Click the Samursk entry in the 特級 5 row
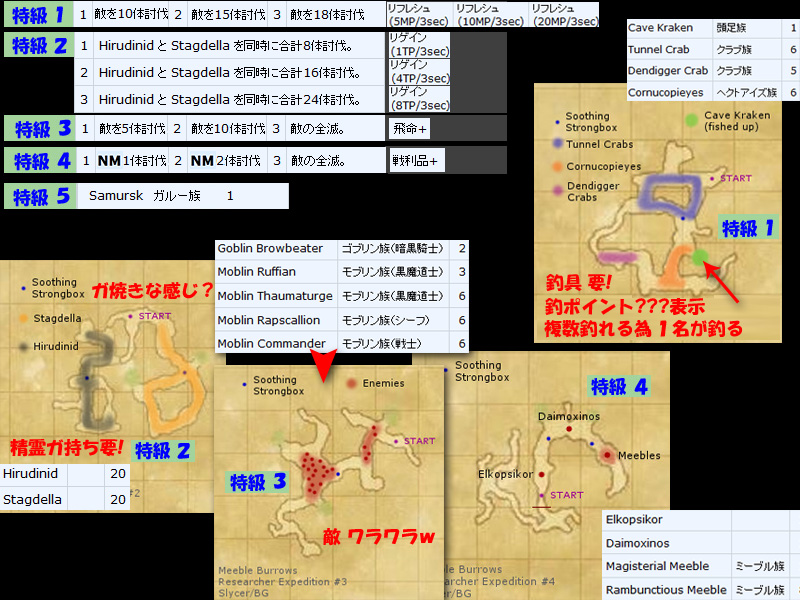This screenshot has width=800, height=600. tap(116, 195)
